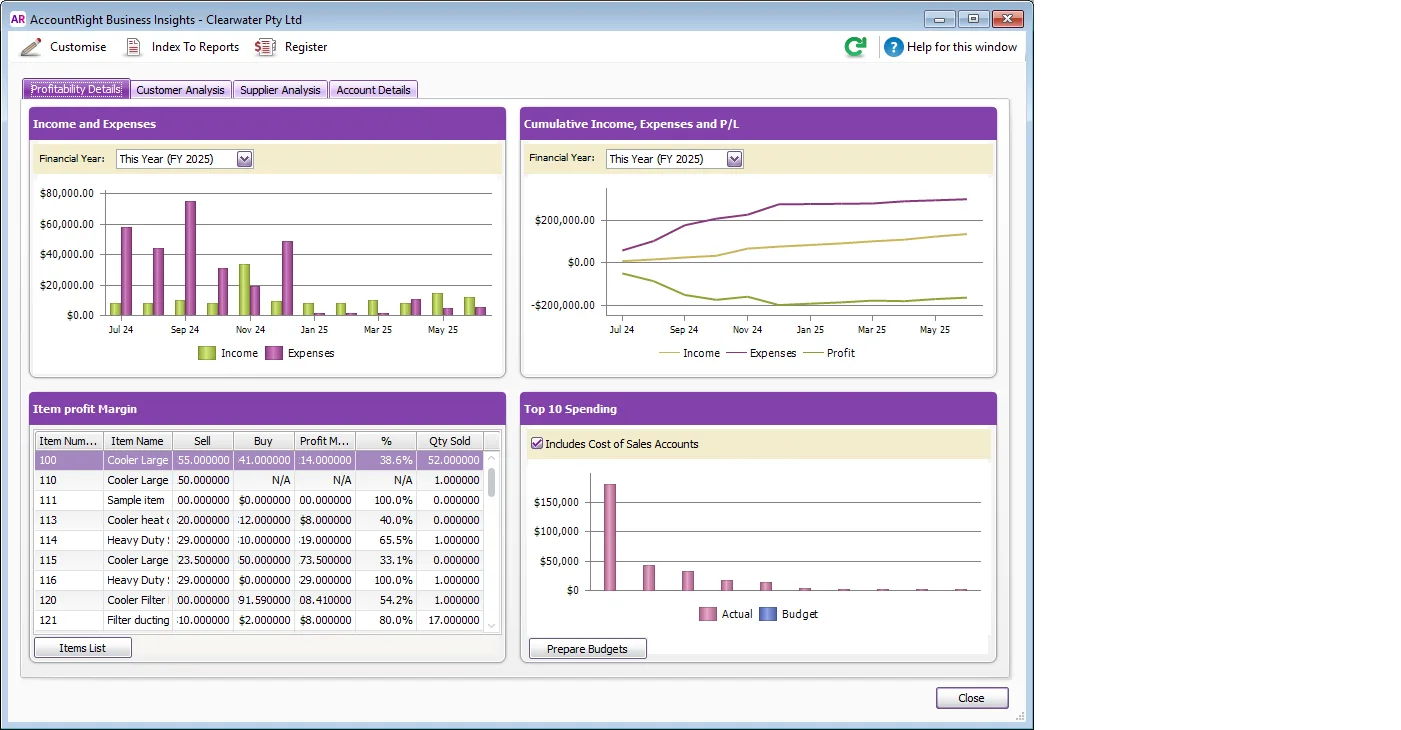Select item 120 Cooler Filter row
Image resolution: width=1401 pixels, height=730 pixels.
[x=259, y=600]
